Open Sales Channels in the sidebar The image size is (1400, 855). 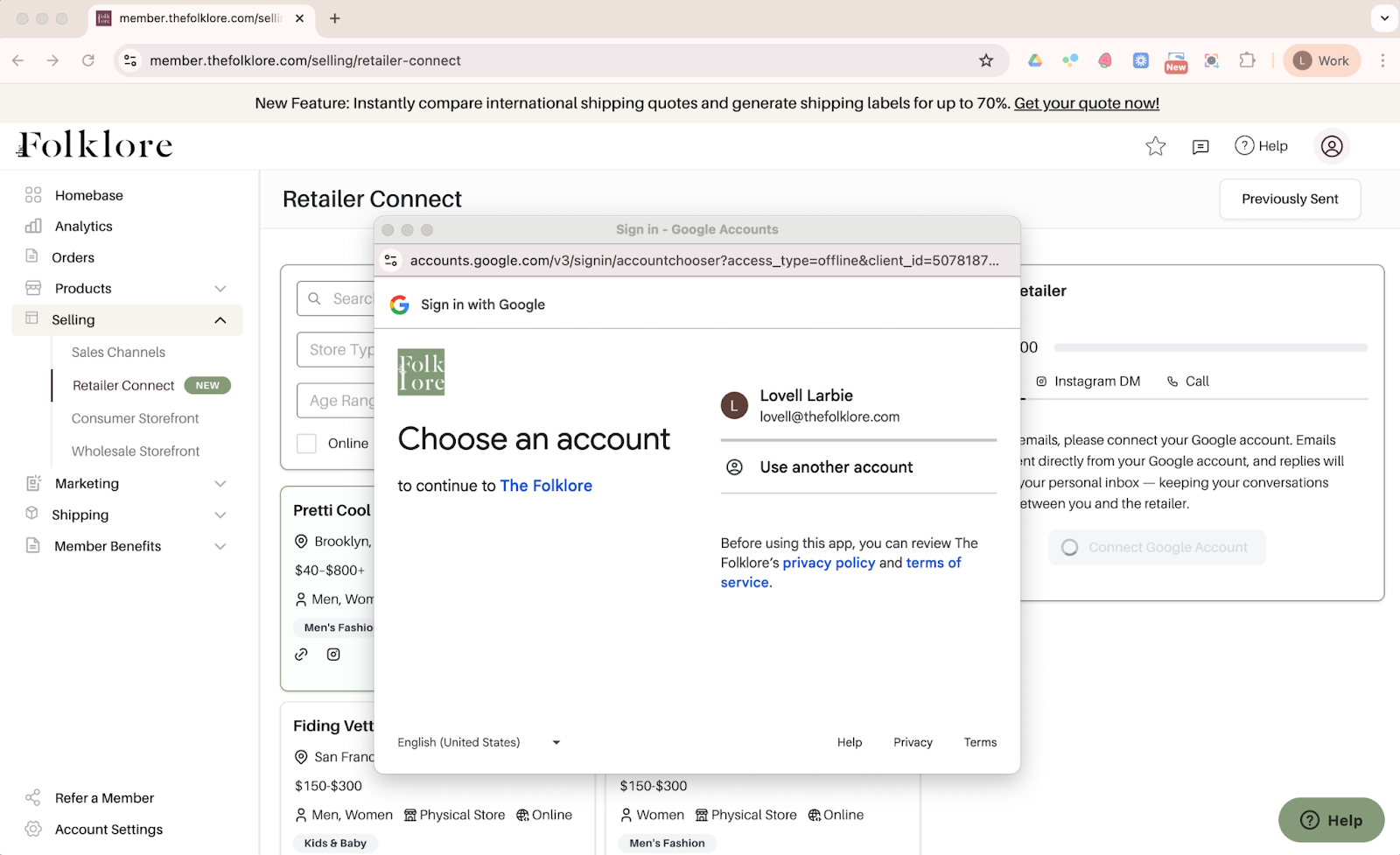118,353
